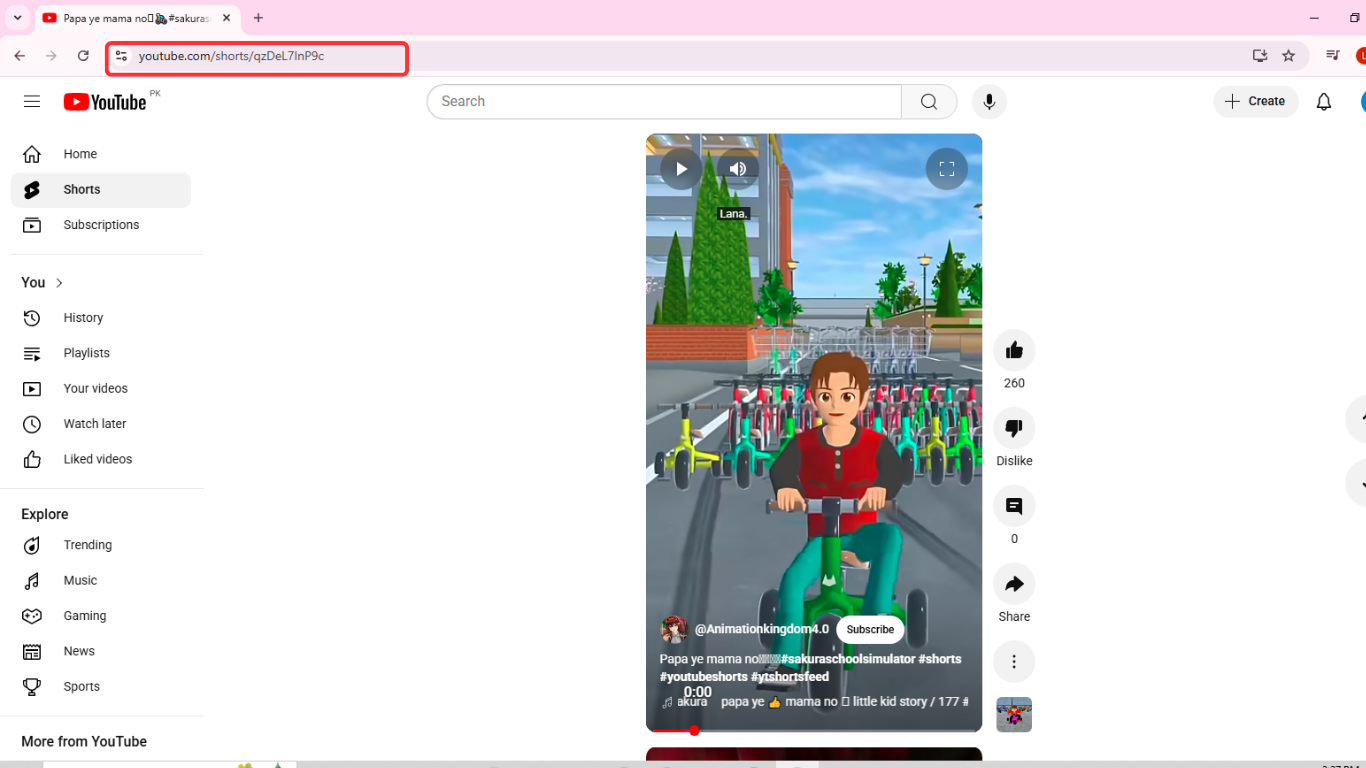Click the #youtubeshorts hashtag

coord(704,677)
